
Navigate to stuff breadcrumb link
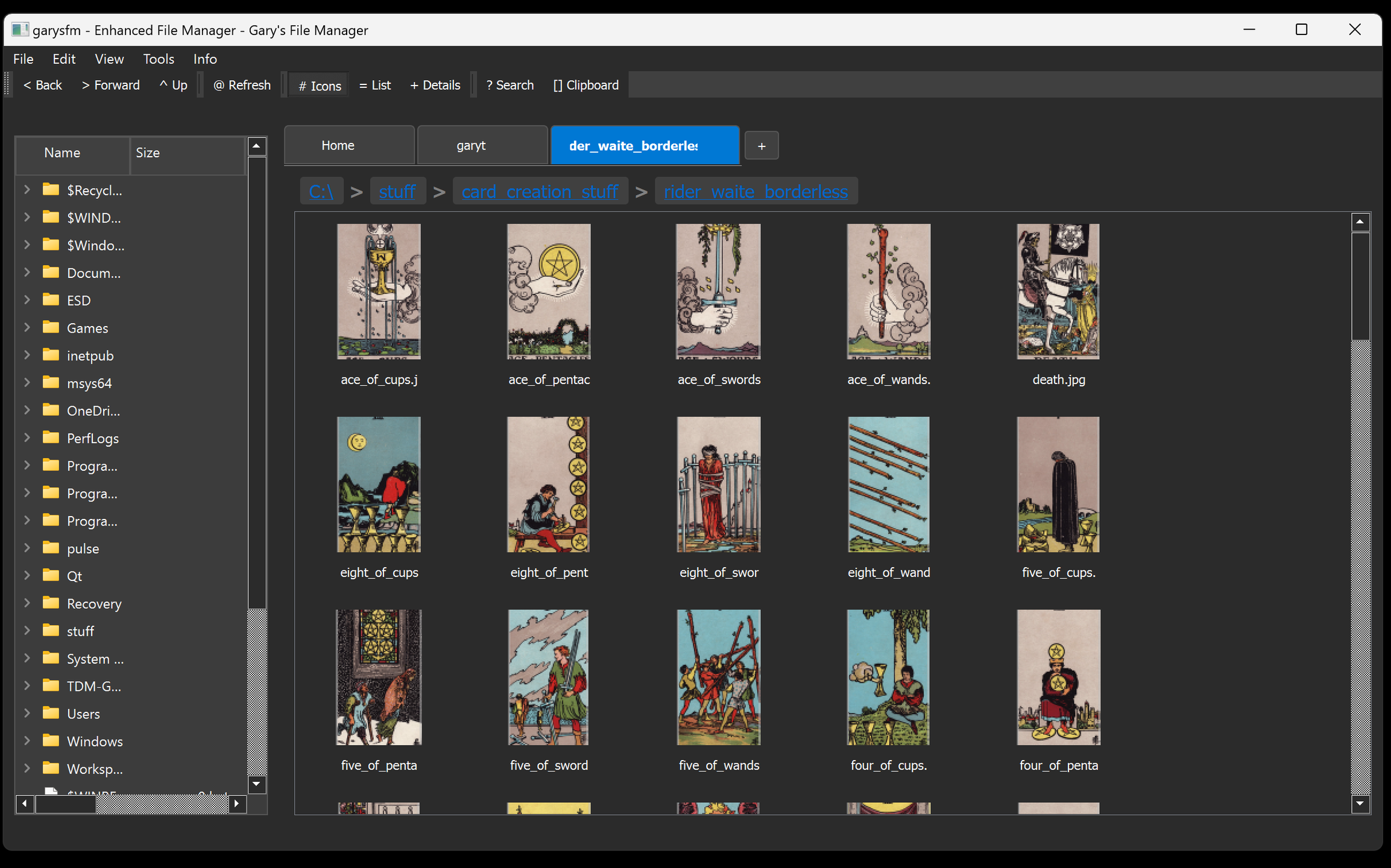point(397,191)
